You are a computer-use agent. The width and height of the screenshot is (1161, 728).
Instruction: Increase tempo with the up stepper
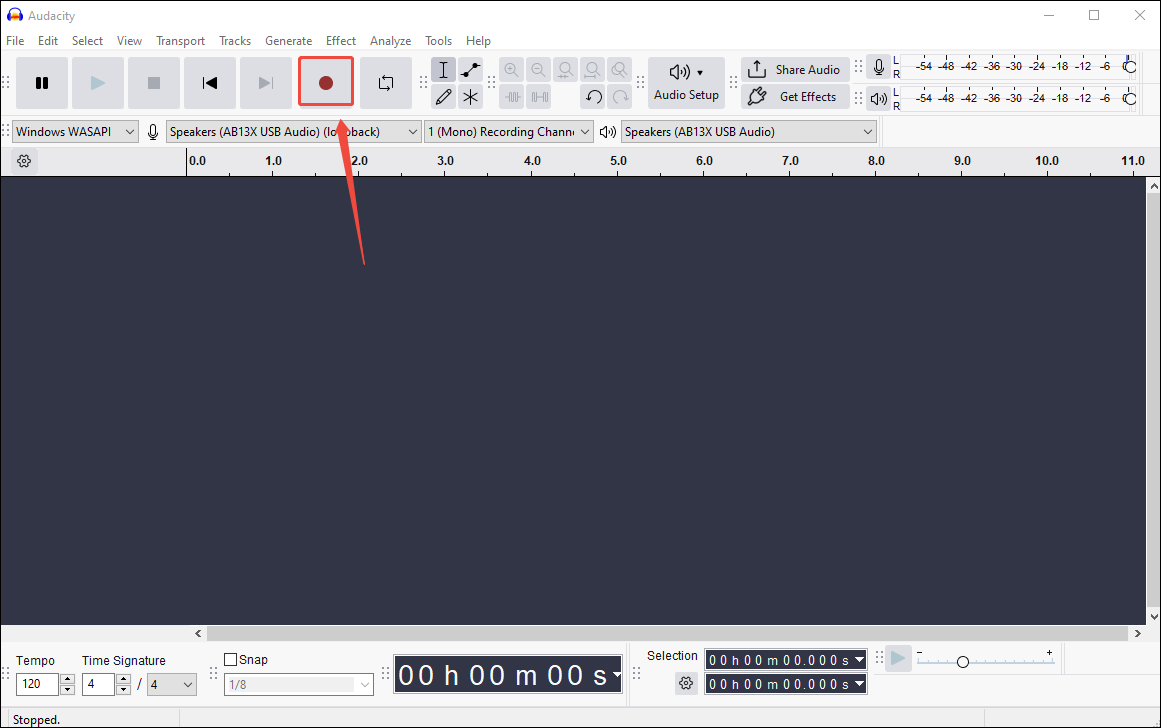pyautogui.click(x=67, y=679)
